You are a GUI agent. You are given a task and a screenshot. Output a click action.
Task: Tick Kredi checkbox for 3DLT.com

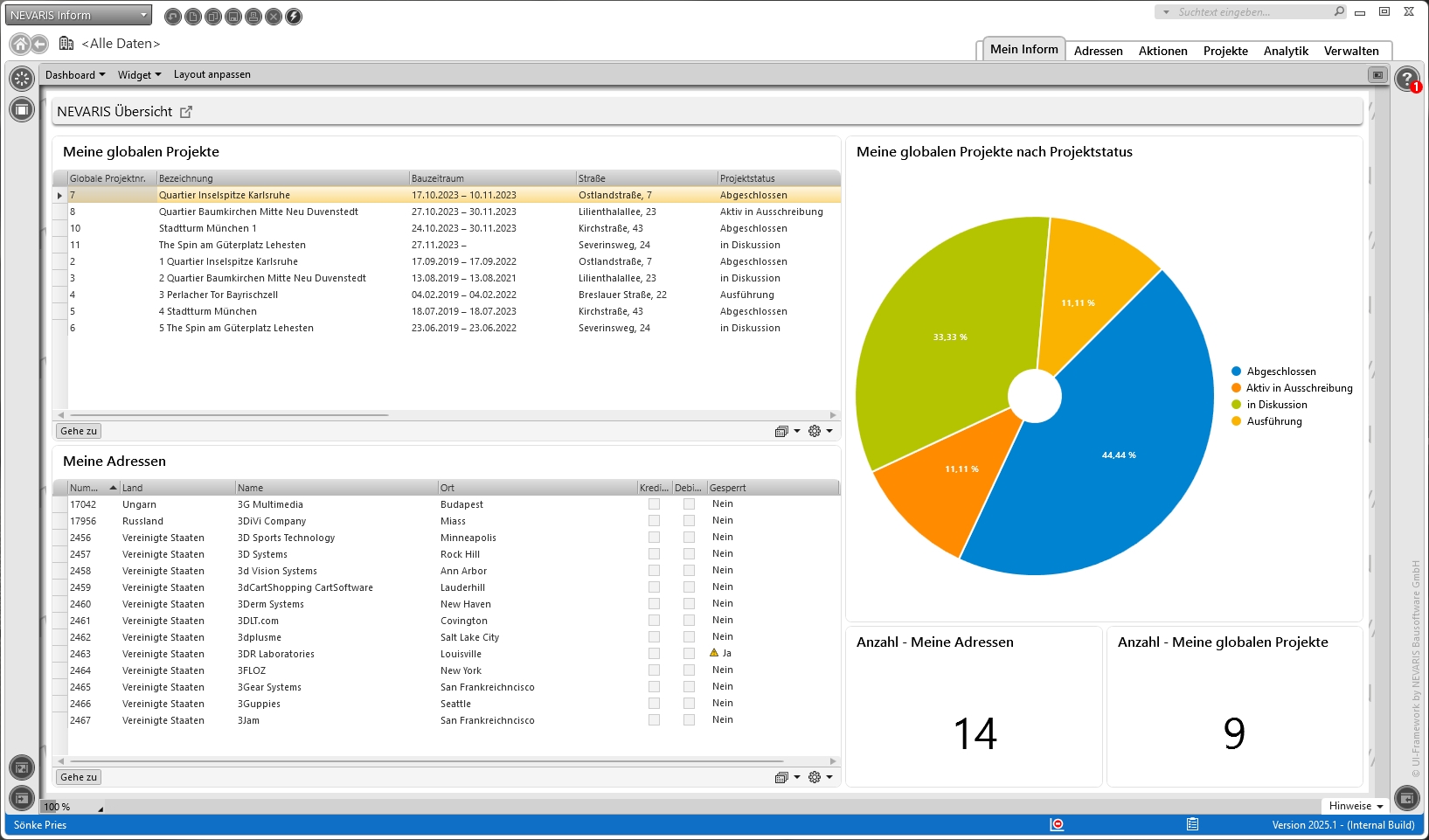(x=654, y=621)
